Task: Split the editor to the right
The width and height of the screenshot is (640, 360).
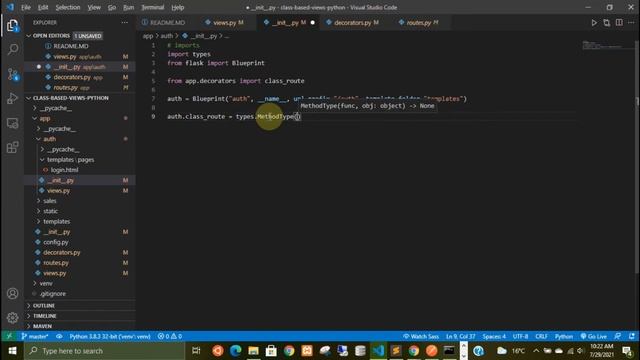Action: (619, 23)
